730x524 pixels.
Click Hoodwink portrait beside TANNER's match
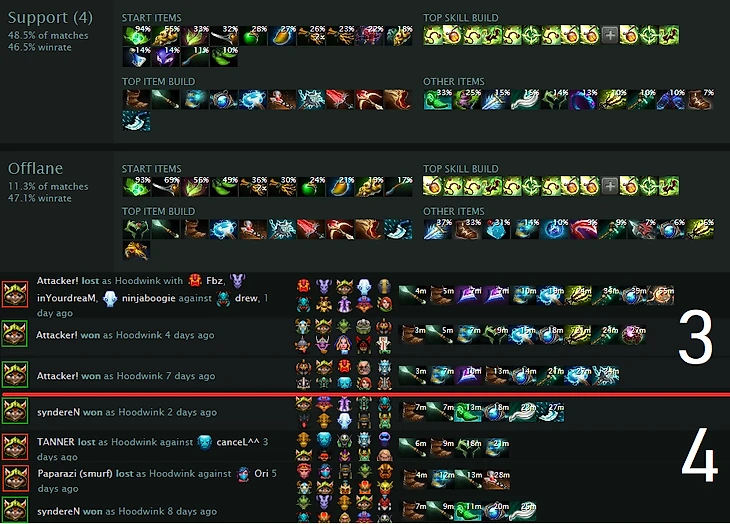(x=15, y=446)
